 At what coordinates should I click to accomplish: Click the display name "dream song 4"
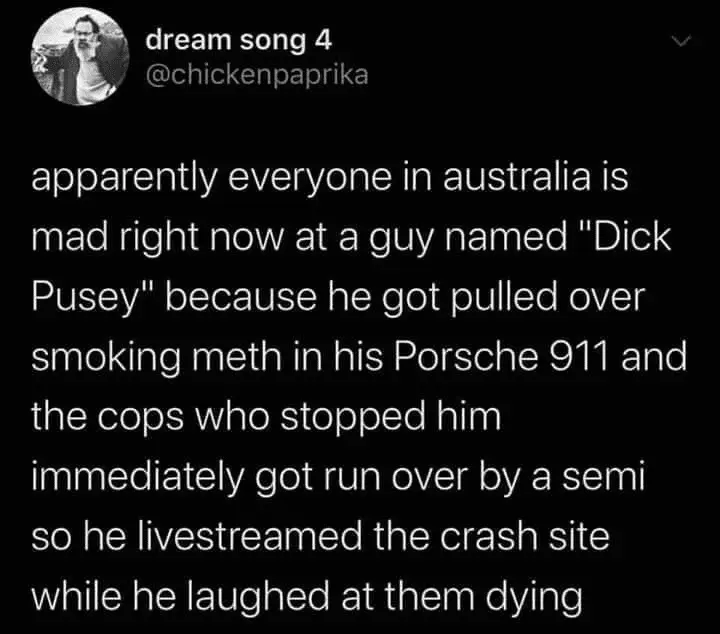pos(238,41)
